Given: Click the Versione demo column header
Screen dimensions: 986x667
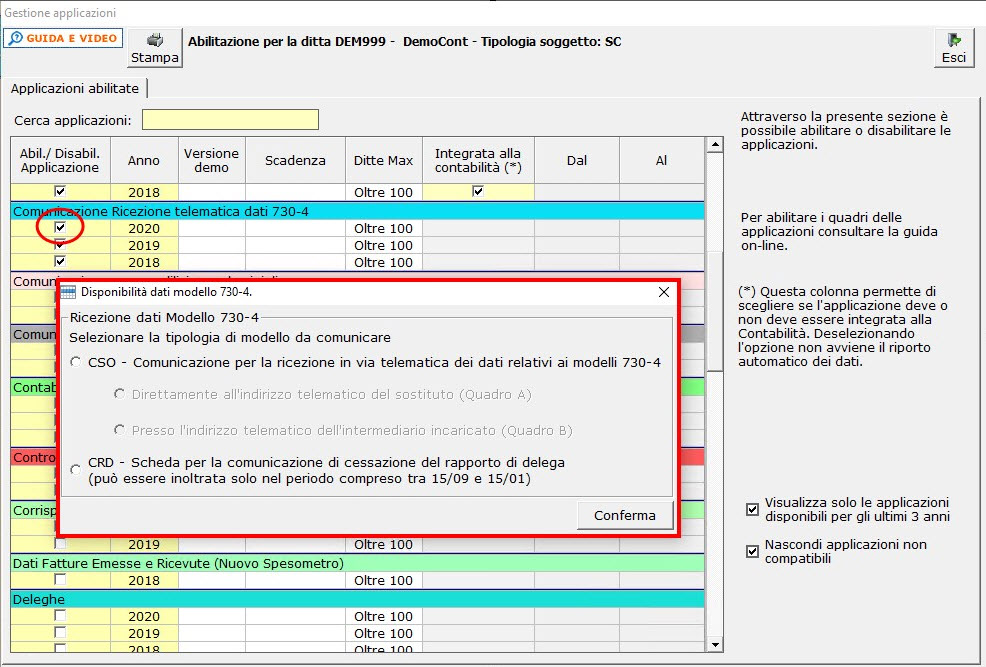Looking at the screenshot, I should tap(211, 160).
